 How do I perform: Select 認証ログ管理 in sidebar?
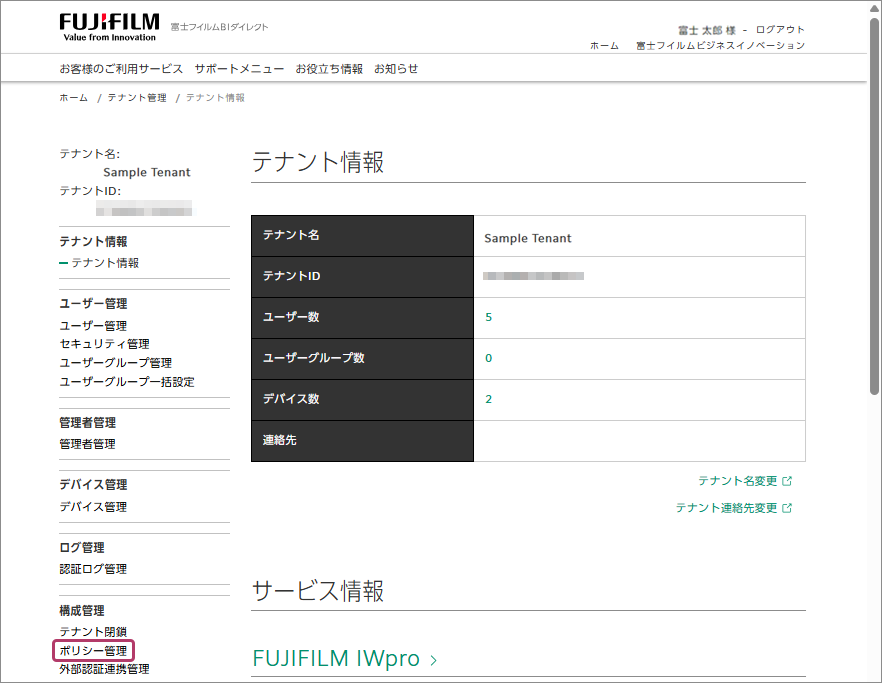[93, 569]
